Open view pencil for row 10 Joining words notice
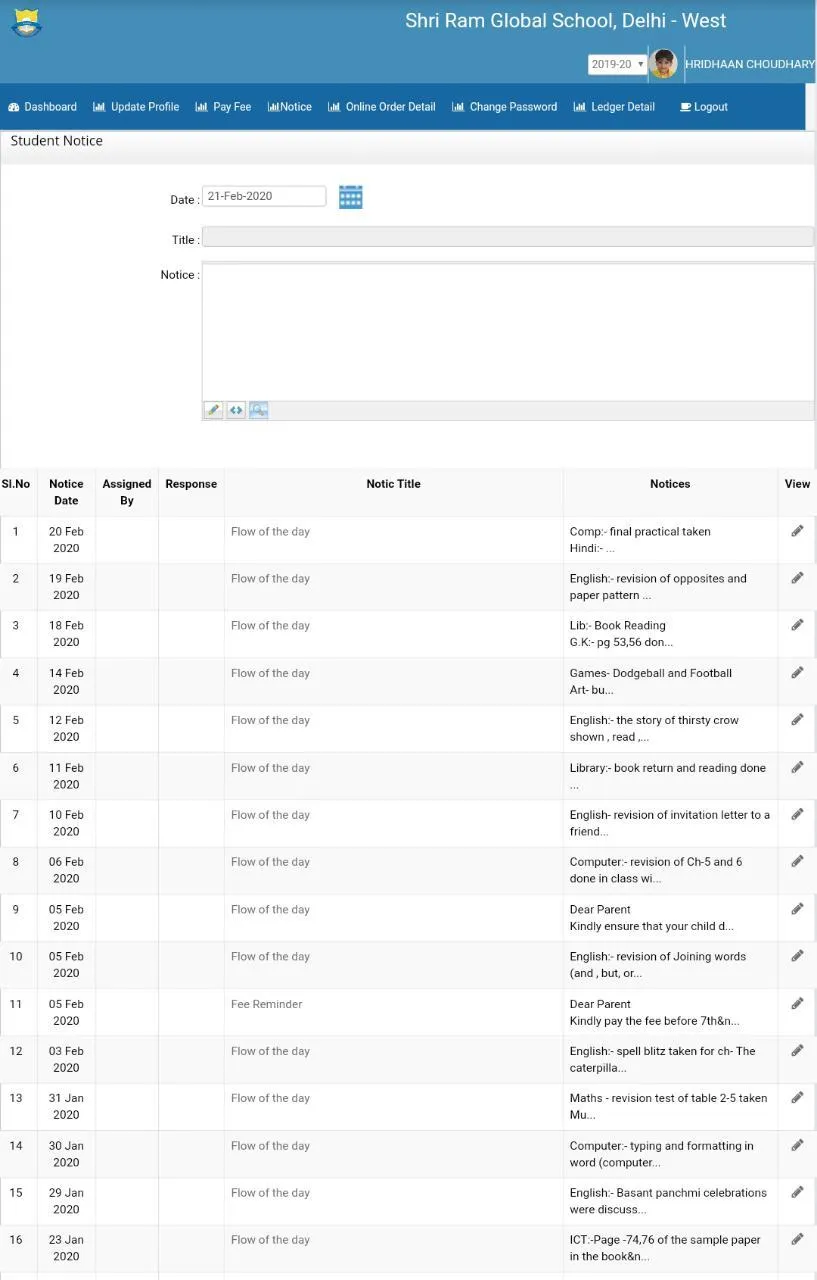Viewport: 817px width, 1280px height. click(797, 956)
